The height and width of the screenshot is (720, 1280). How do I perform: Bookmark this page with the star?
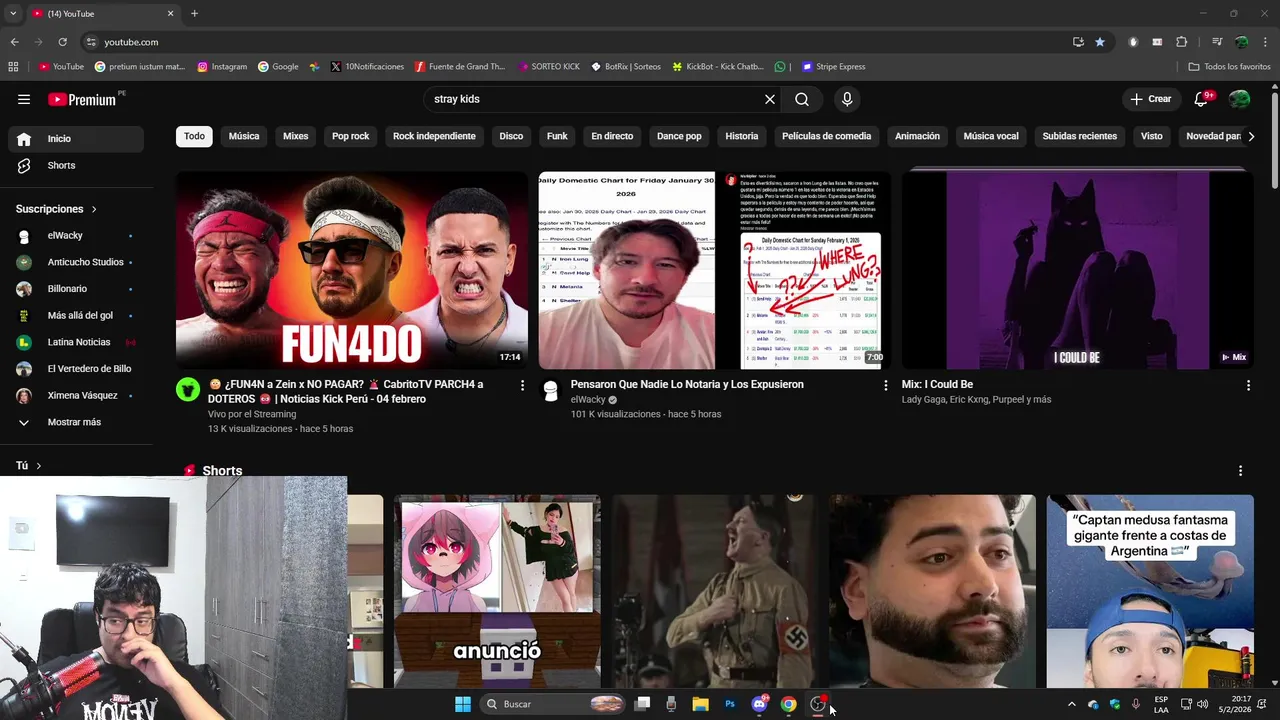tap(1100, 42)
